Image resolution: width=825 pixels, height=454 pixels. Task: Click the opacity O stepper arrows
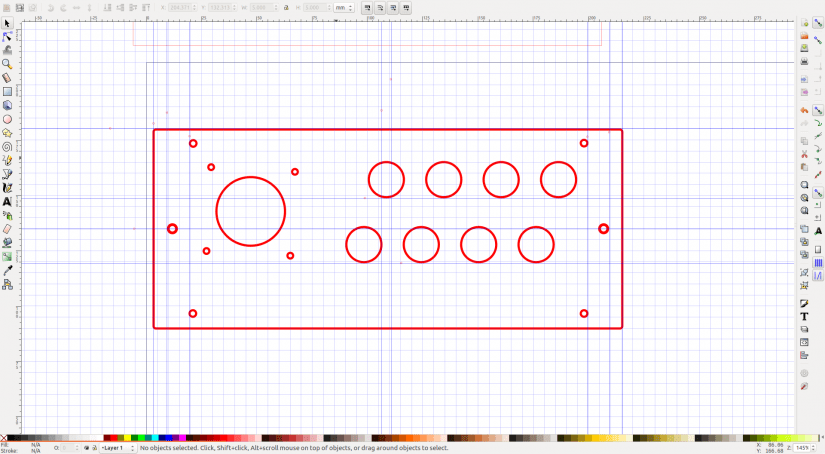(77, 448)
